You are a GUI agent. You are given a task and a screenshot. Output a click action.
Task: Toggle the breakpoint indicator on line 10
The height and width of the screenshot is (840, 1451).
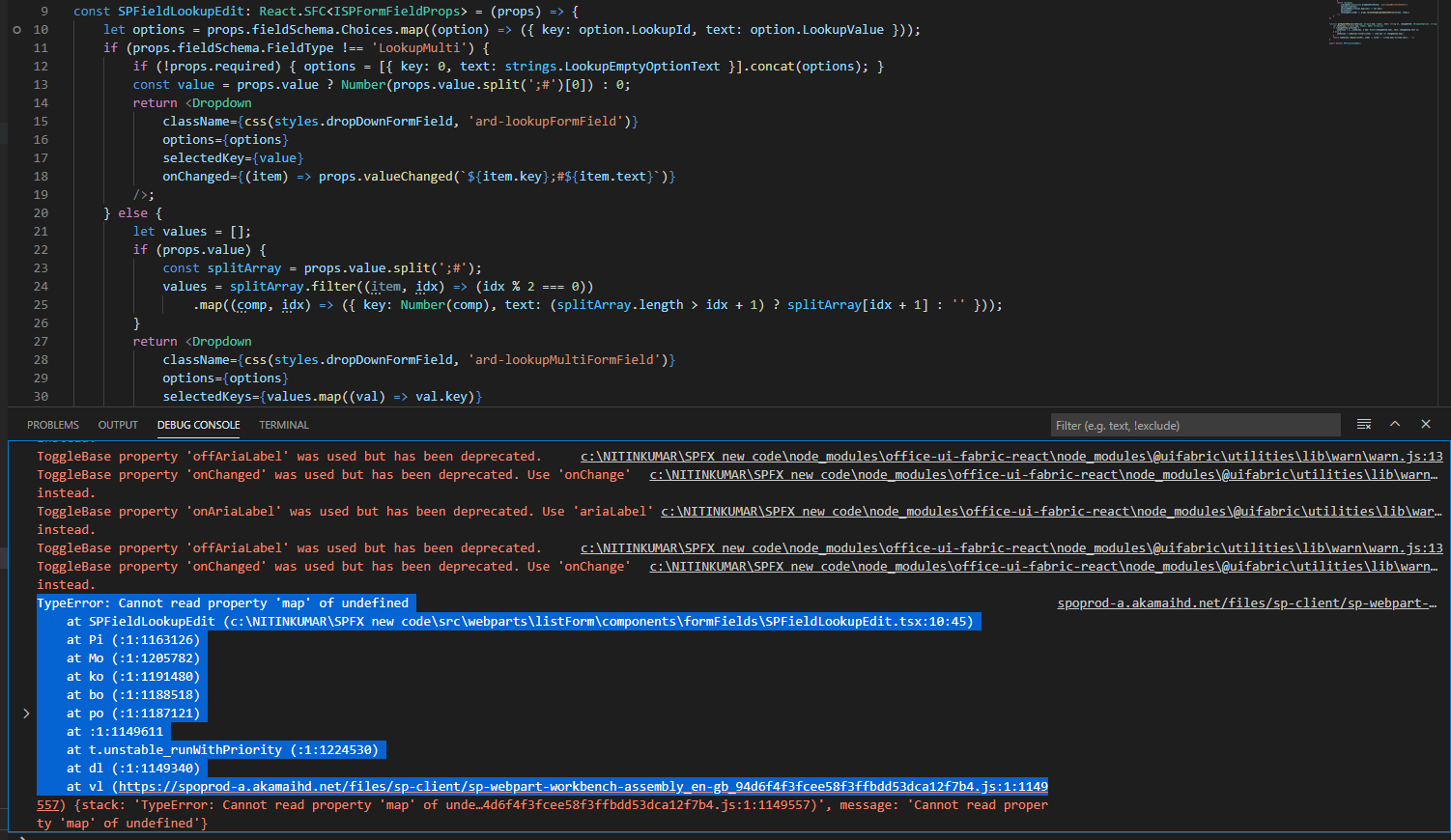(17, 29)
